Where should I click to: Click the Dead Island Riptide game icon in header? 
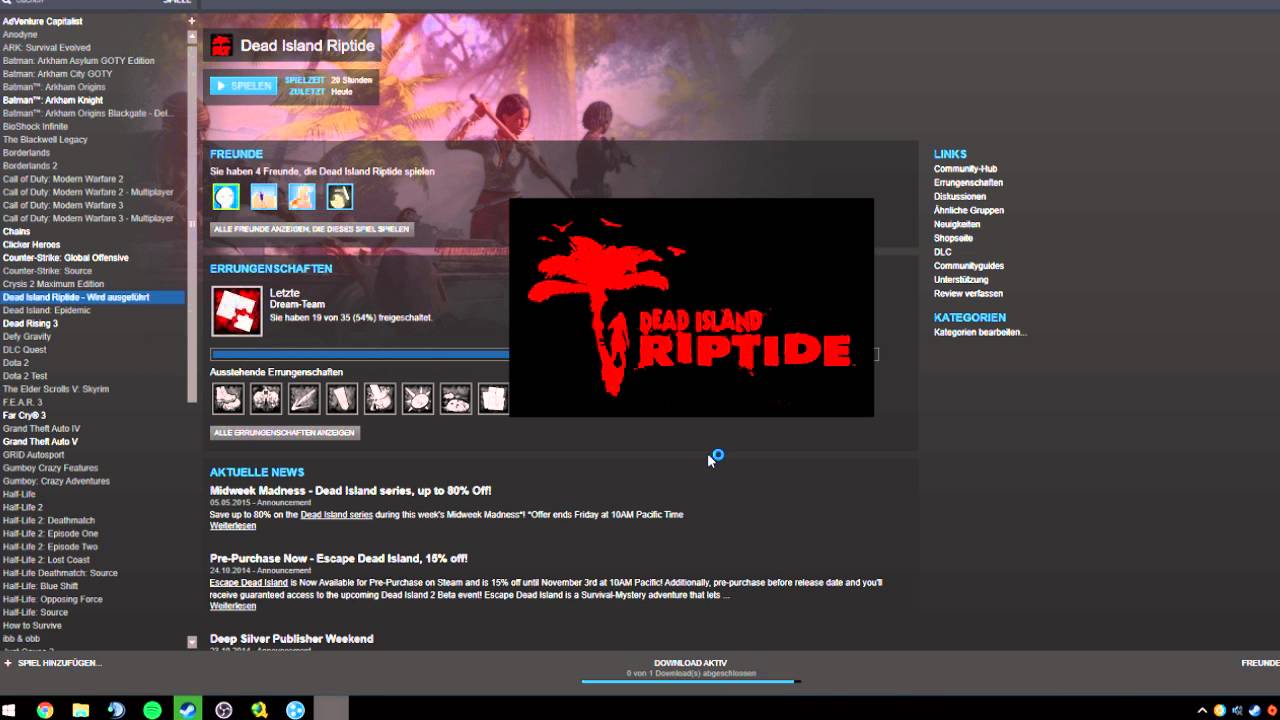(222, 45)
